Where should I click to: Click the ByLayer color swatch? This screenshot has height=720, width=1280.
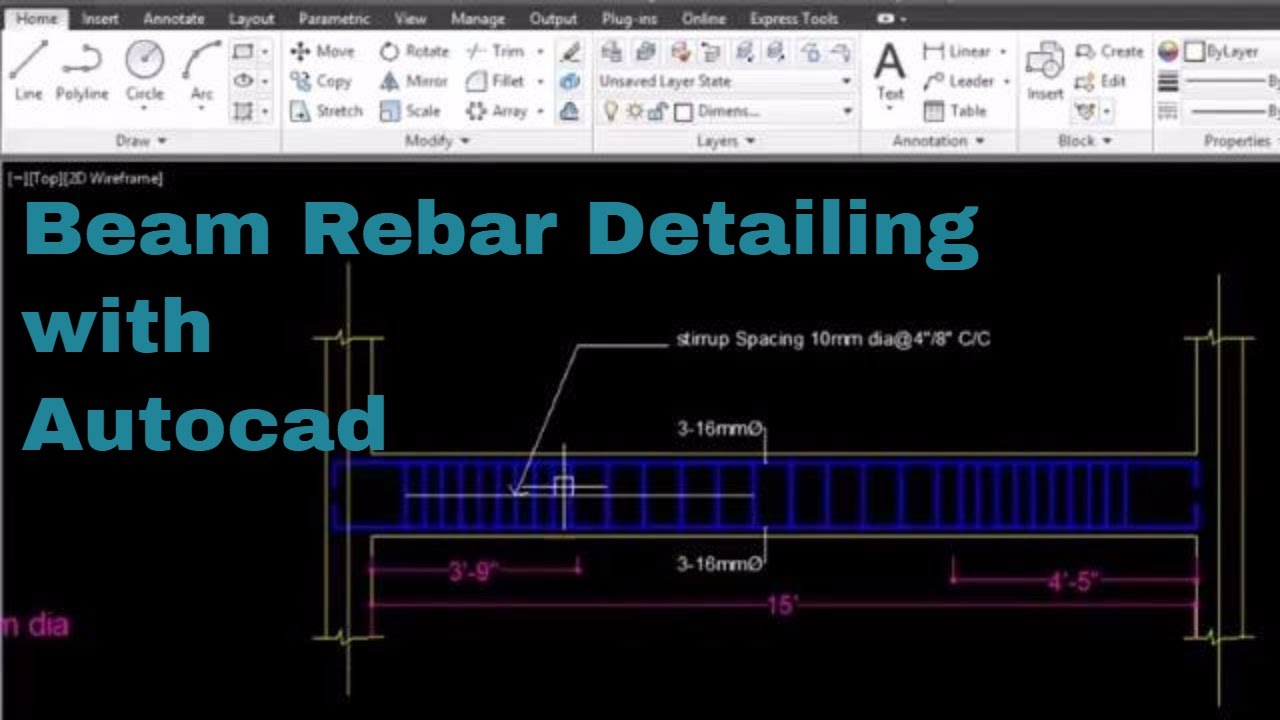point(1194,51)
